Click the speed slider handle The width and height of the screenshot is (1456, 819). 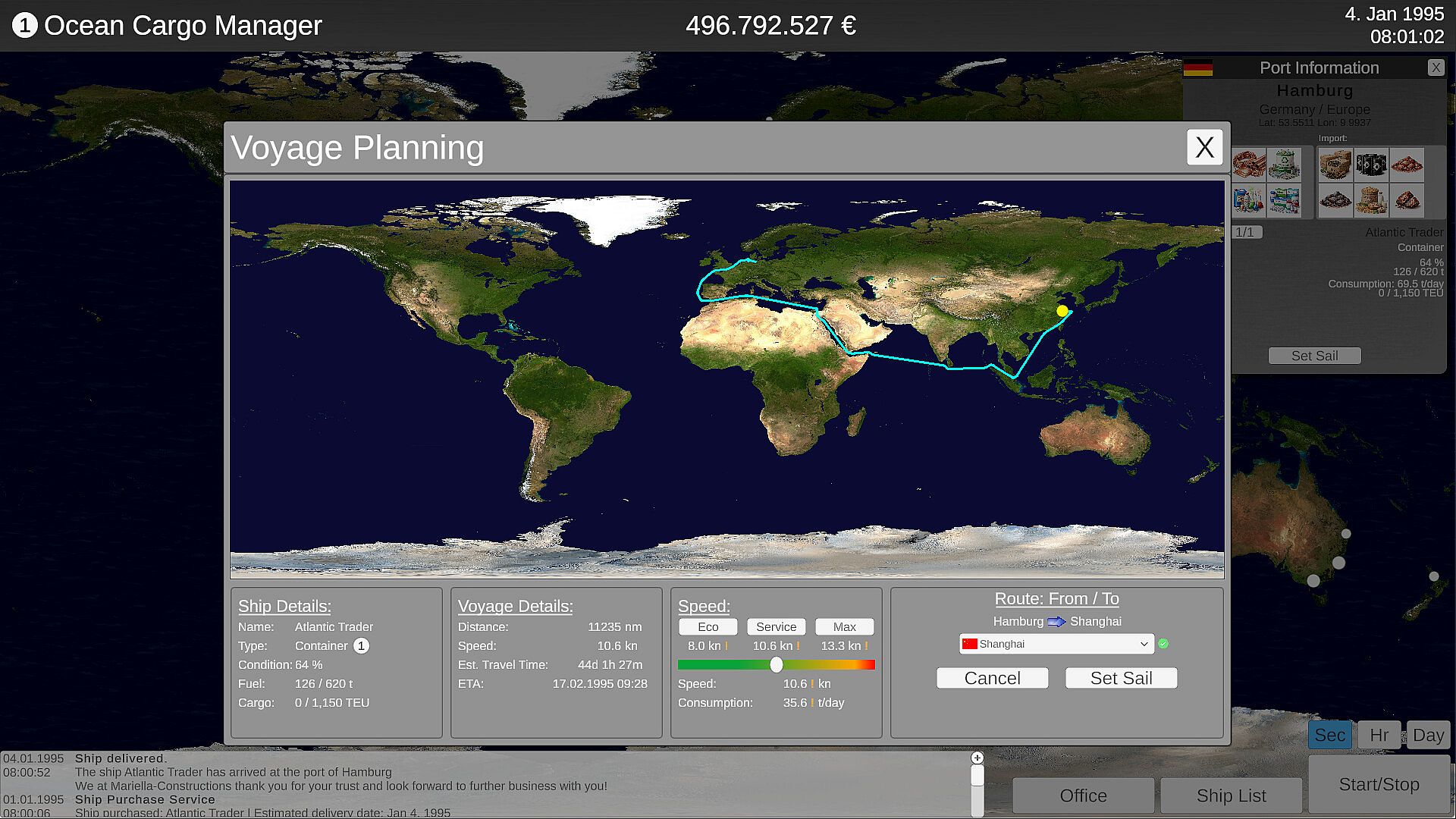coord(777,665)
